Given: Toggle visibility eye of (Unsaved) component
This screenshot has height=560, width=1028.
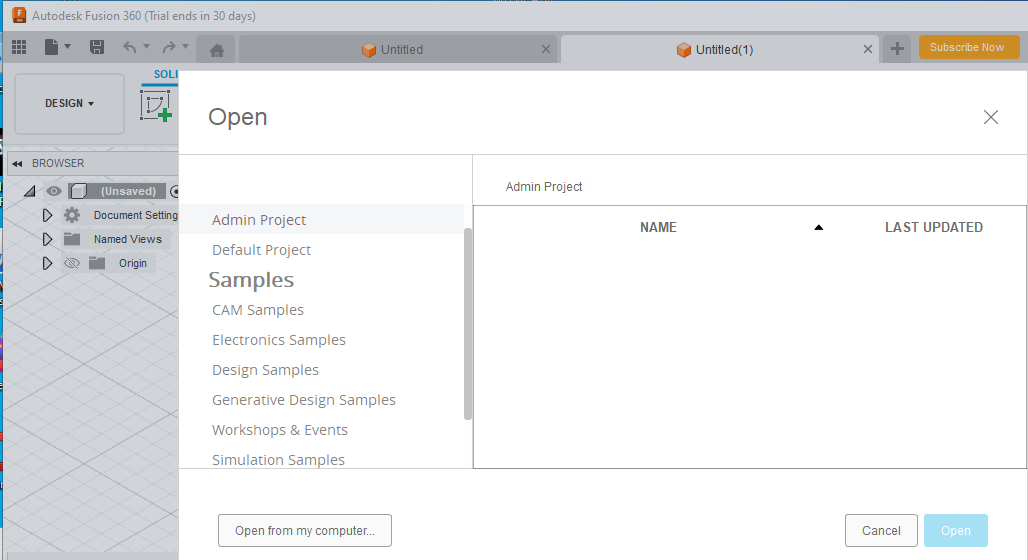Looking at the screenshot, I should 54,191.
